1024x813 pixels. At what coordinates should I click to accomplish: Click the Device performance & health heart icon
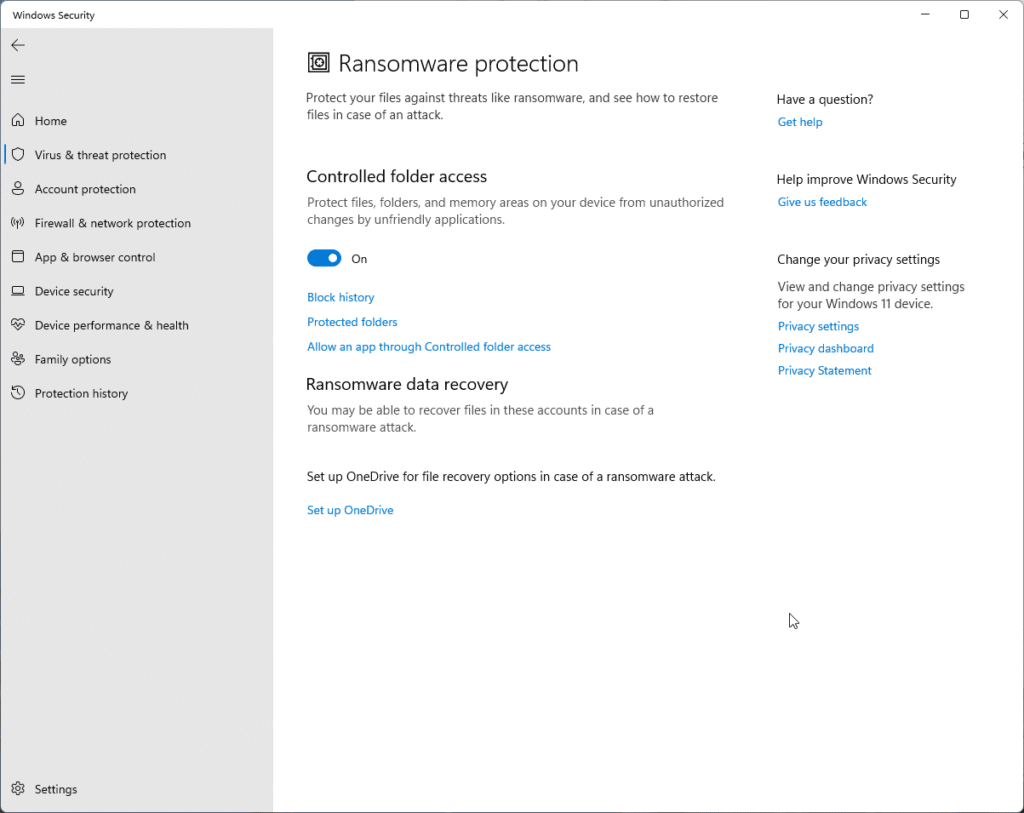pos(18,325)
